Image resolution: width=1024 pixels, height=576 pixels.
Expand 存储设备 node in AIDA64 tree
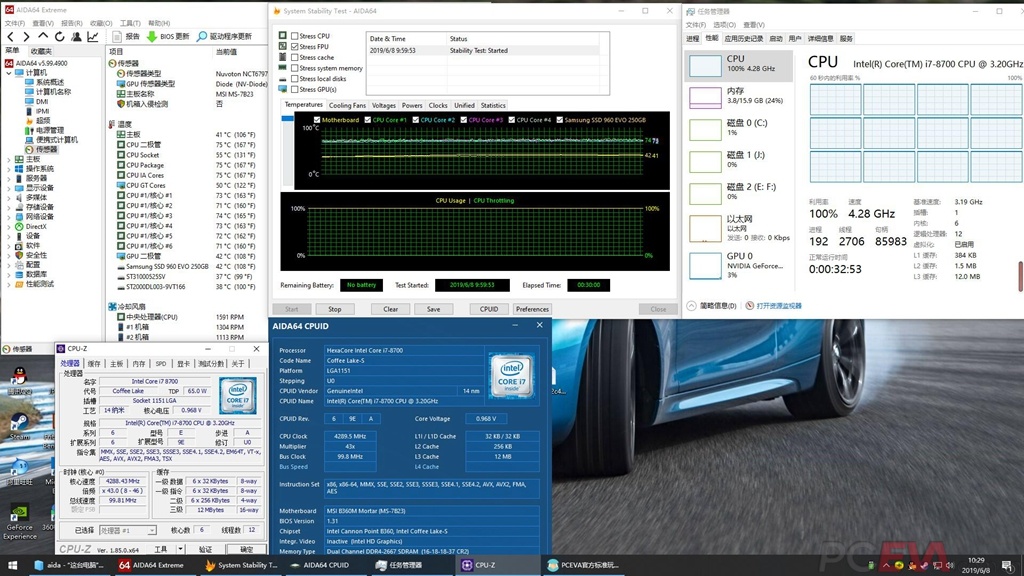(9, 207)
